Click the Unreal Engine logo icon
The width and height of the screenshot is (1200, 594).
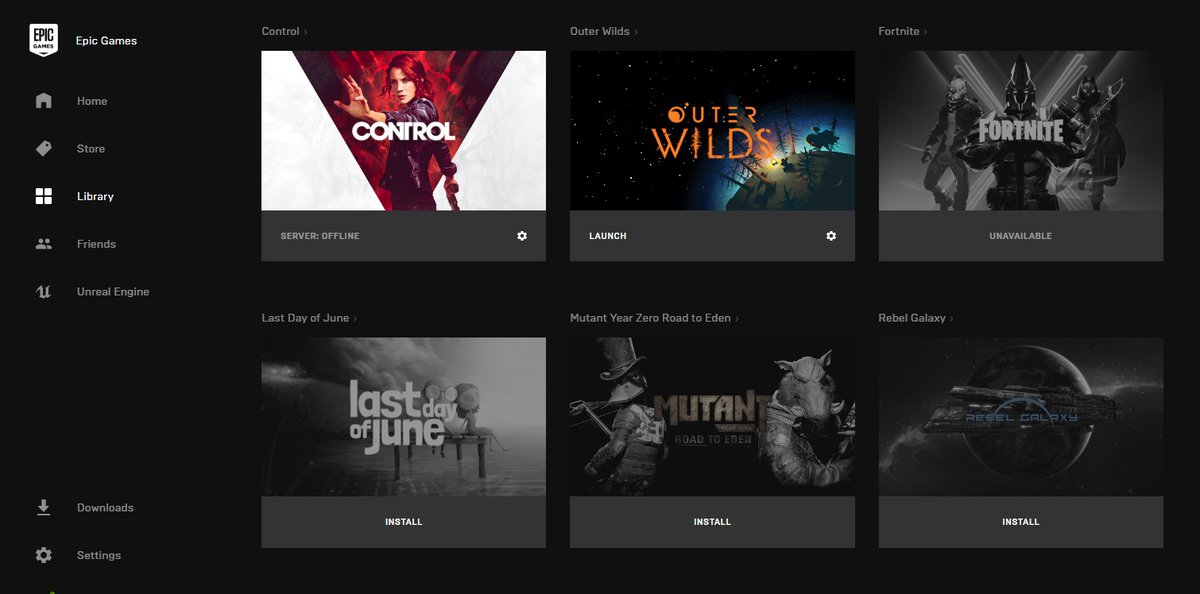(43, 292)
